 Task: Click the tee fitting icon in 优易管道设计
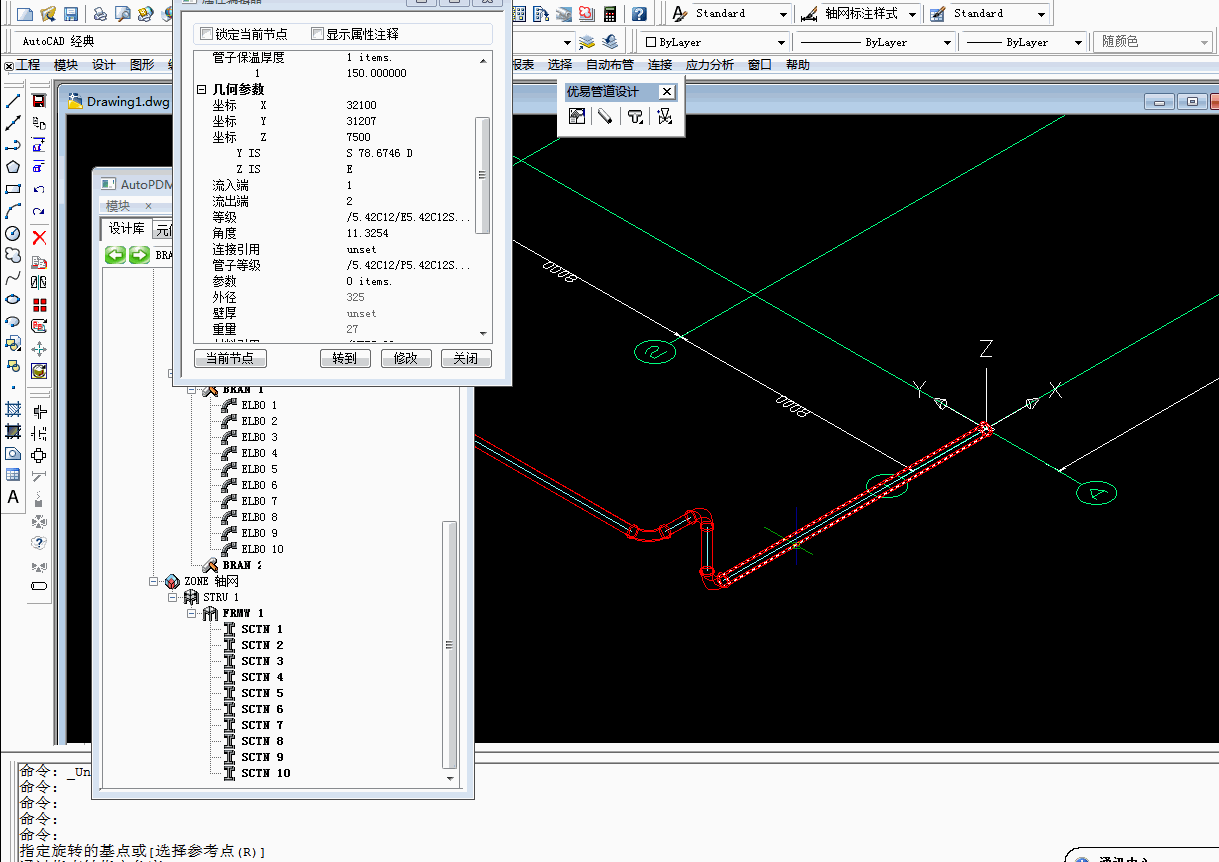[x=635, y=117]
